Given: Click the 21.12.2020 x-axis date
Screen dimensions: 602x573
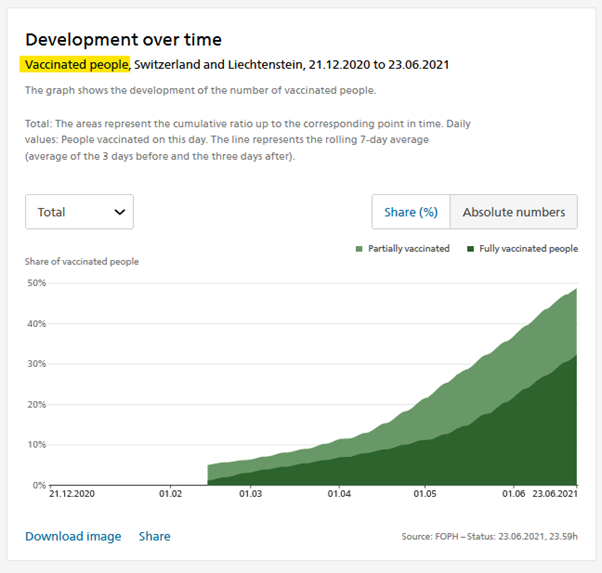Looking at the screenshot, I should pos(72,494).
